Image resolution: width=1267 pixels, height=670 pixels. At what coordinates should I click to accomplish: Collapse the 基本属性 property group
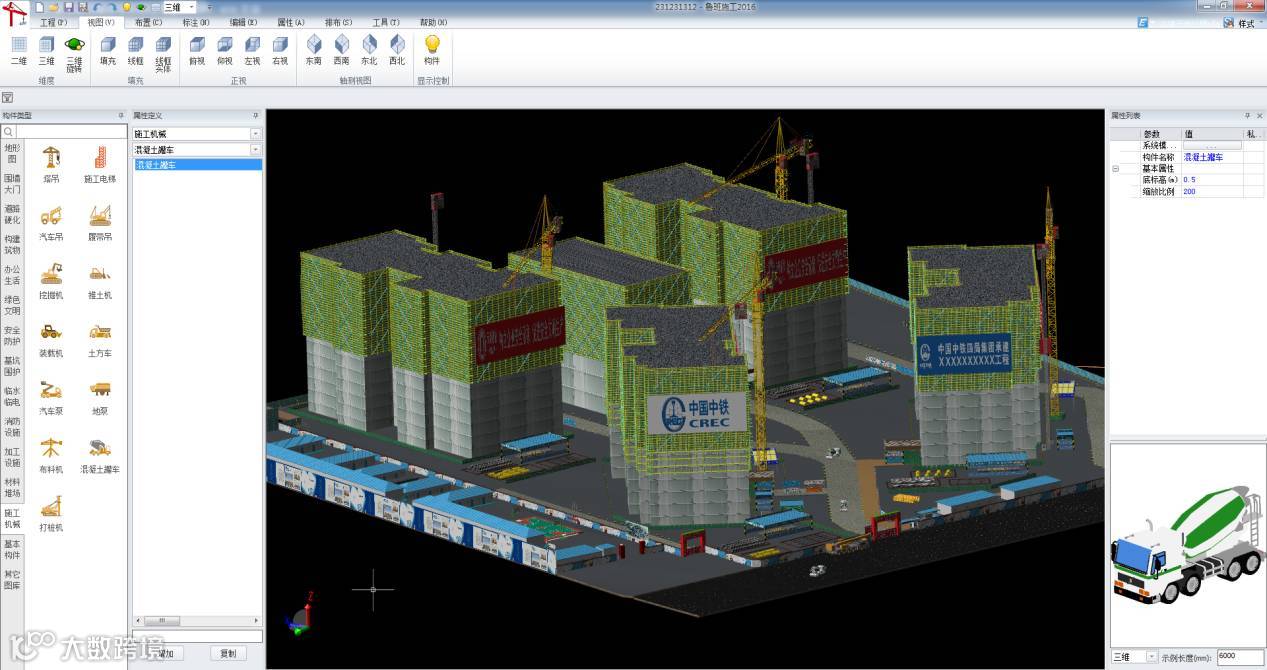coord(1115,169)
